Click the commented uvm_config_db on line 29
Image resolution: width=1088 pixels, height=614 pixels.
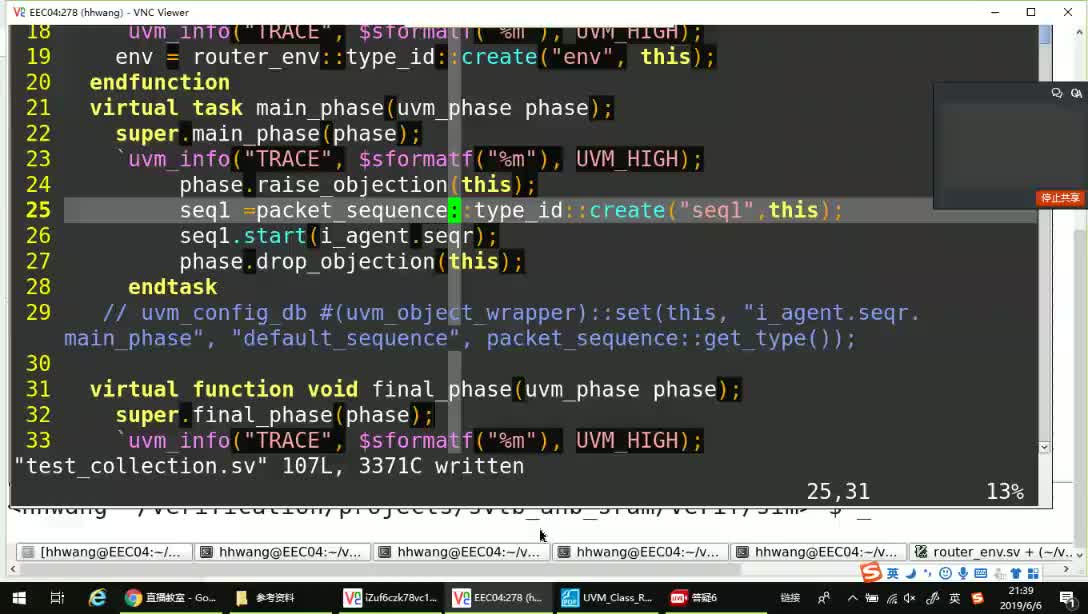(223, 313)
